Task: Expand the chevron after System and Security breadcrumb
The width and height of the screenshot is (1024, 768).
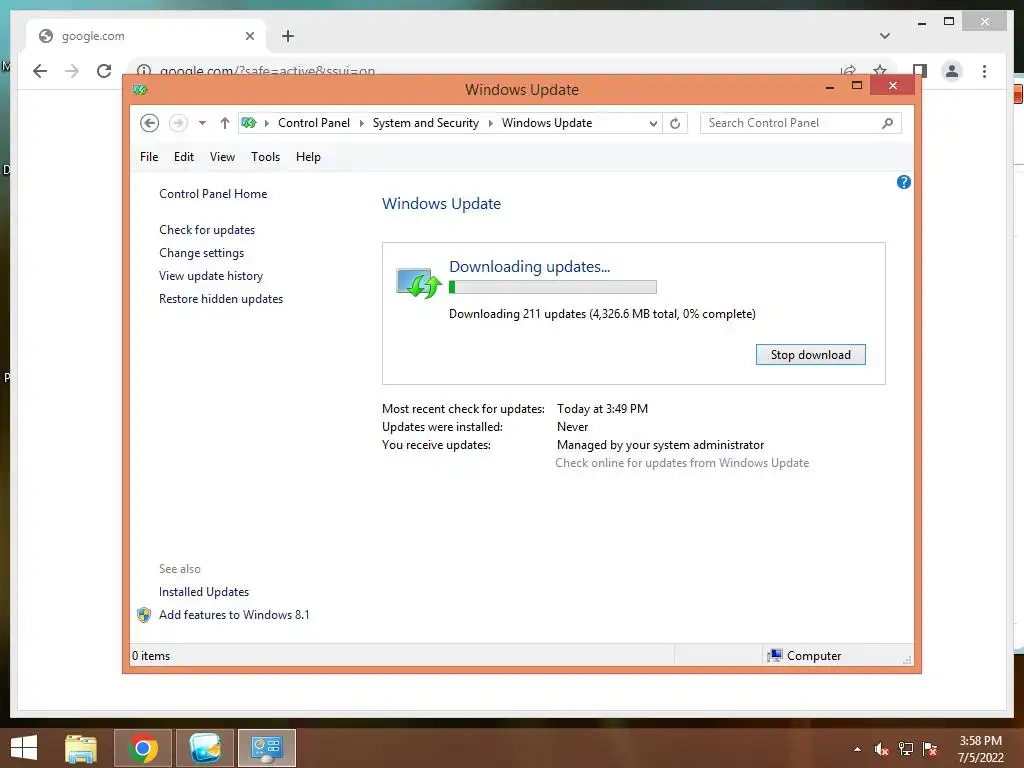Action: 490,123
